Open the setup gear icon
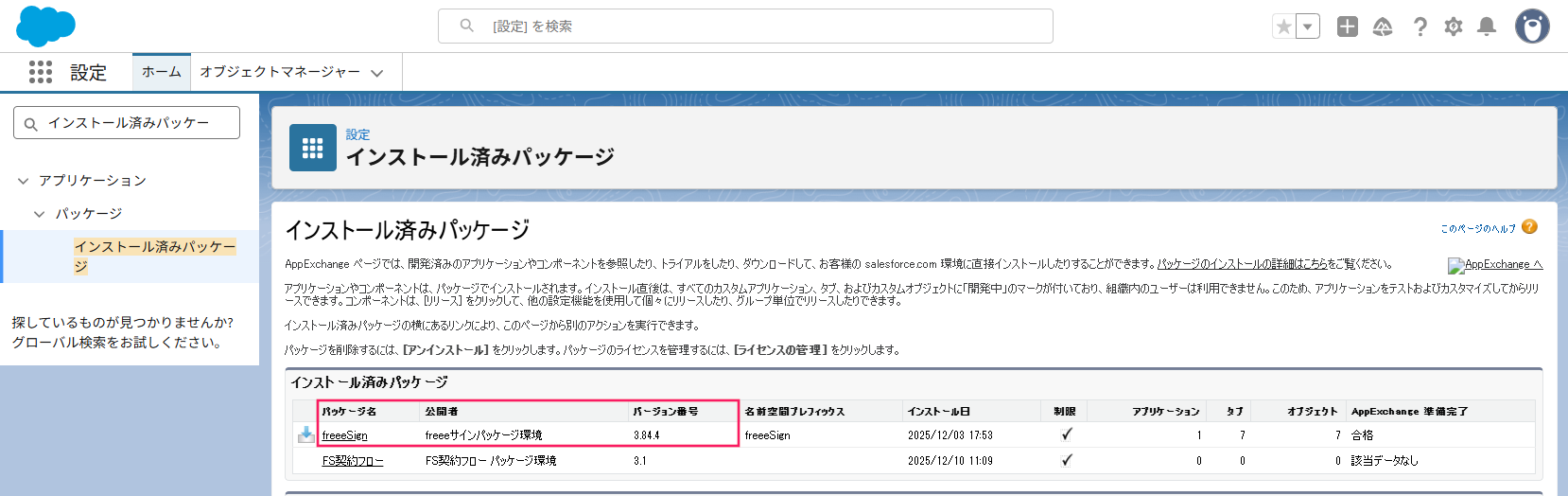This screenshot has height=496, width=1568. click(x=1454, y=27)
